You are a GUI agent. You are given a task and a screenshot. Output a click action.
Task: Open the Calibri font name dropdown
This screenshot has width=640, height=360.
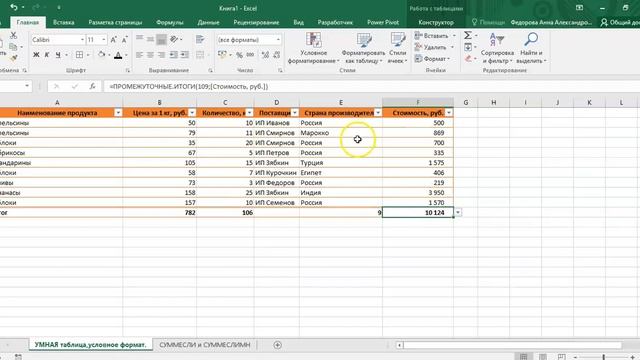coord(82,40)
